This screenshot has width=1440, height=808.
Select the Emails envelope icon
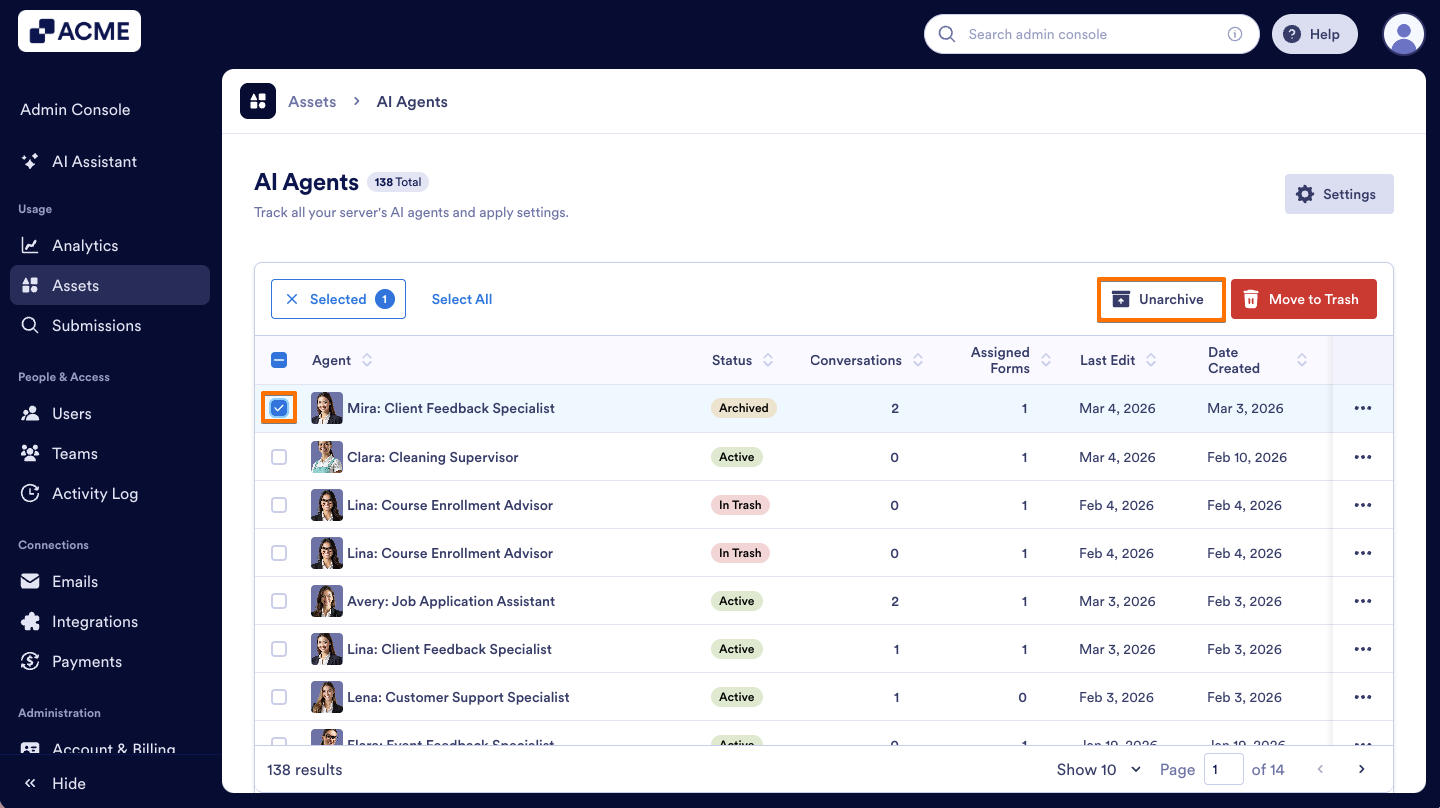pos(31,581)
